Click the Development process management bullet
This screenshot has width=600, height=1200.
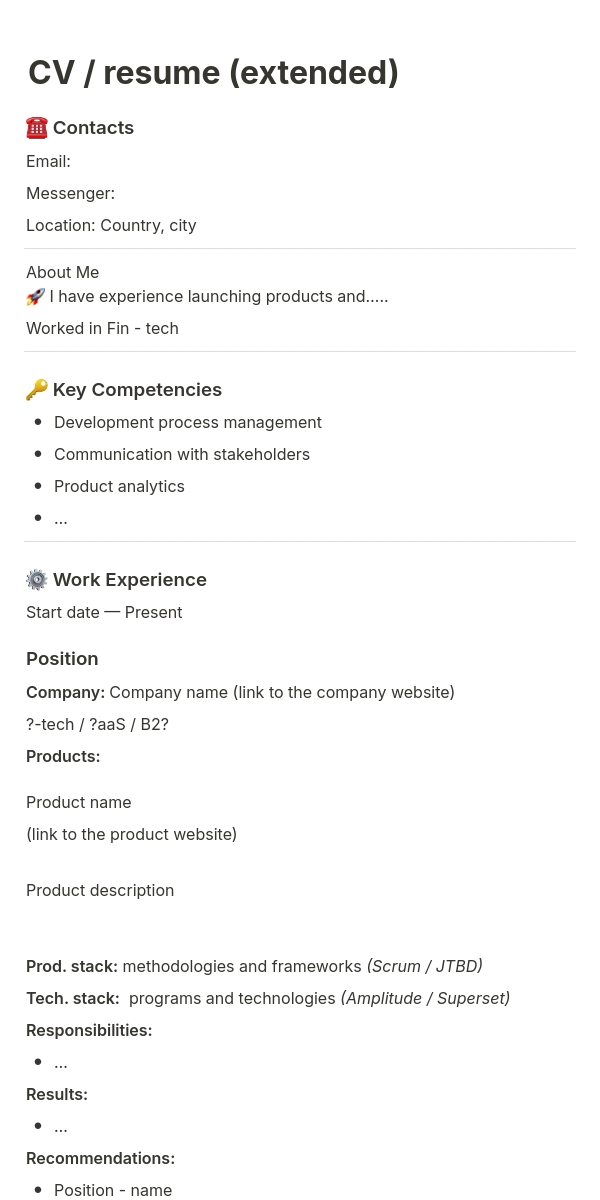tap(188, 422)
